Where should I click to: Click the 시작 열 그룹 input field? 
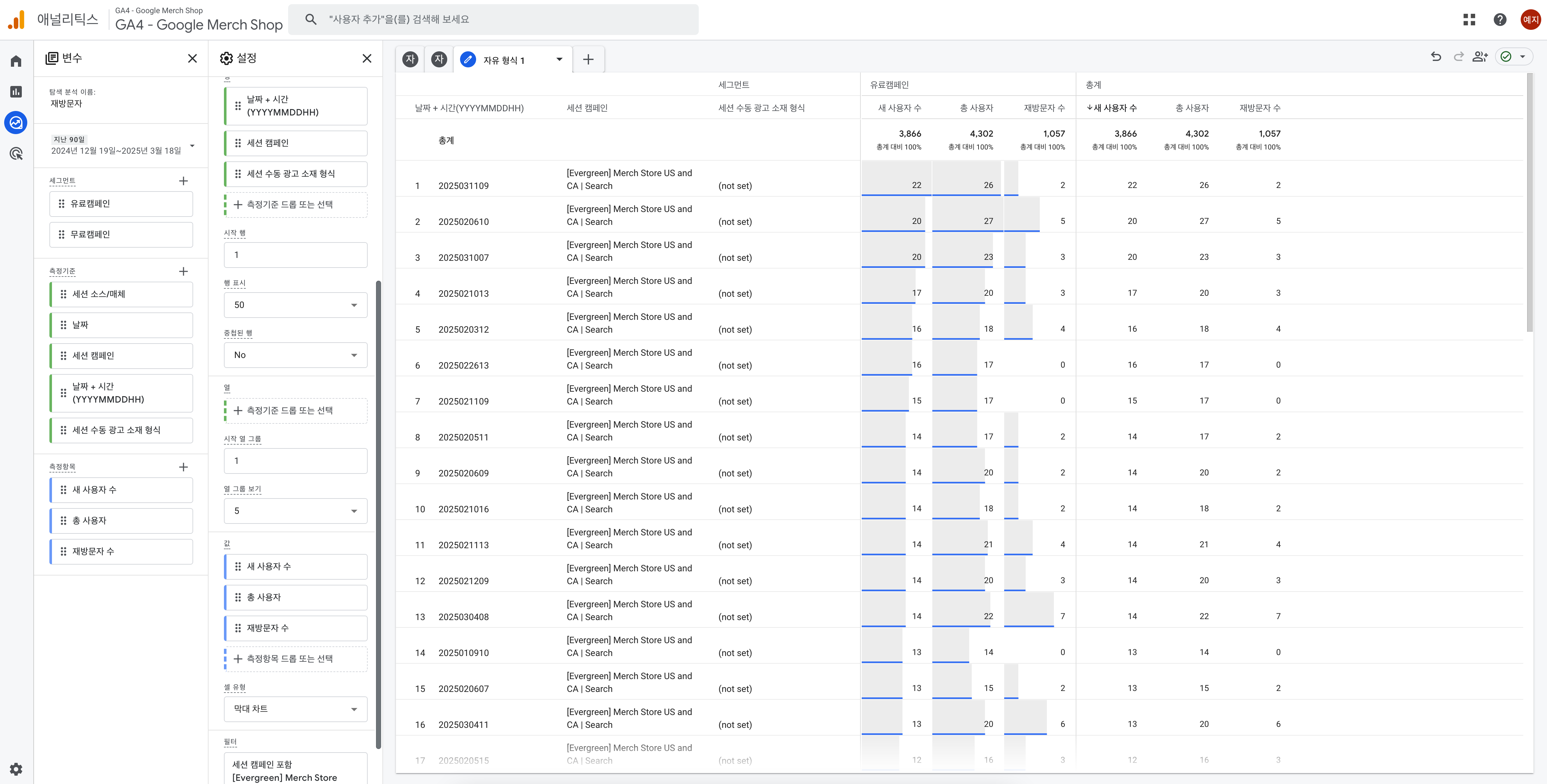[x=295, y=461]
